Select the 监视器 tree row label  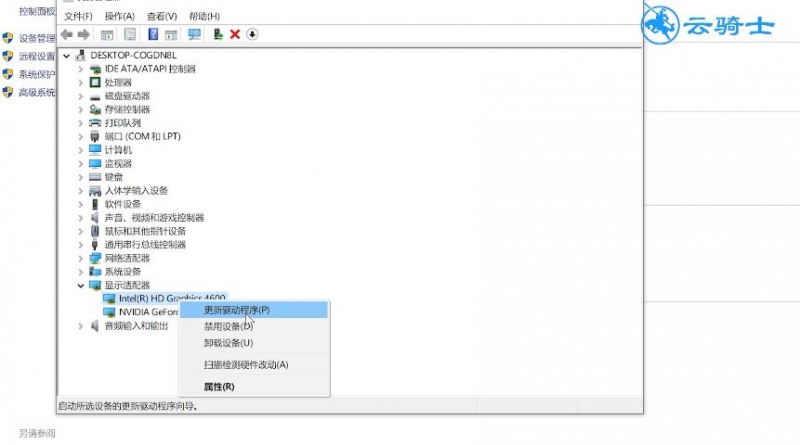(x=118, y=164)
